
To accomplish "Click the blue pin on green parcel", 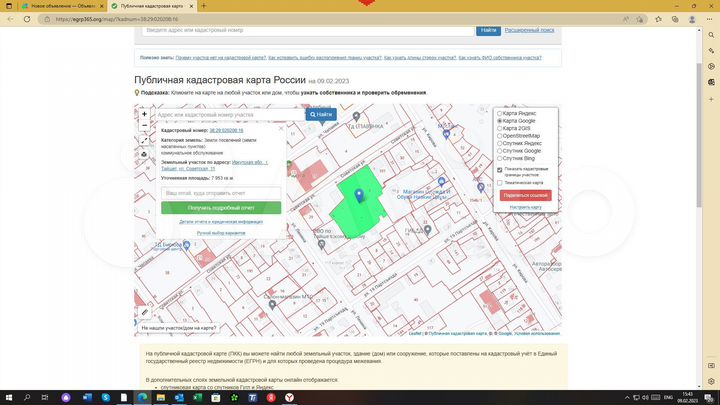I will (x=360, y=195).
